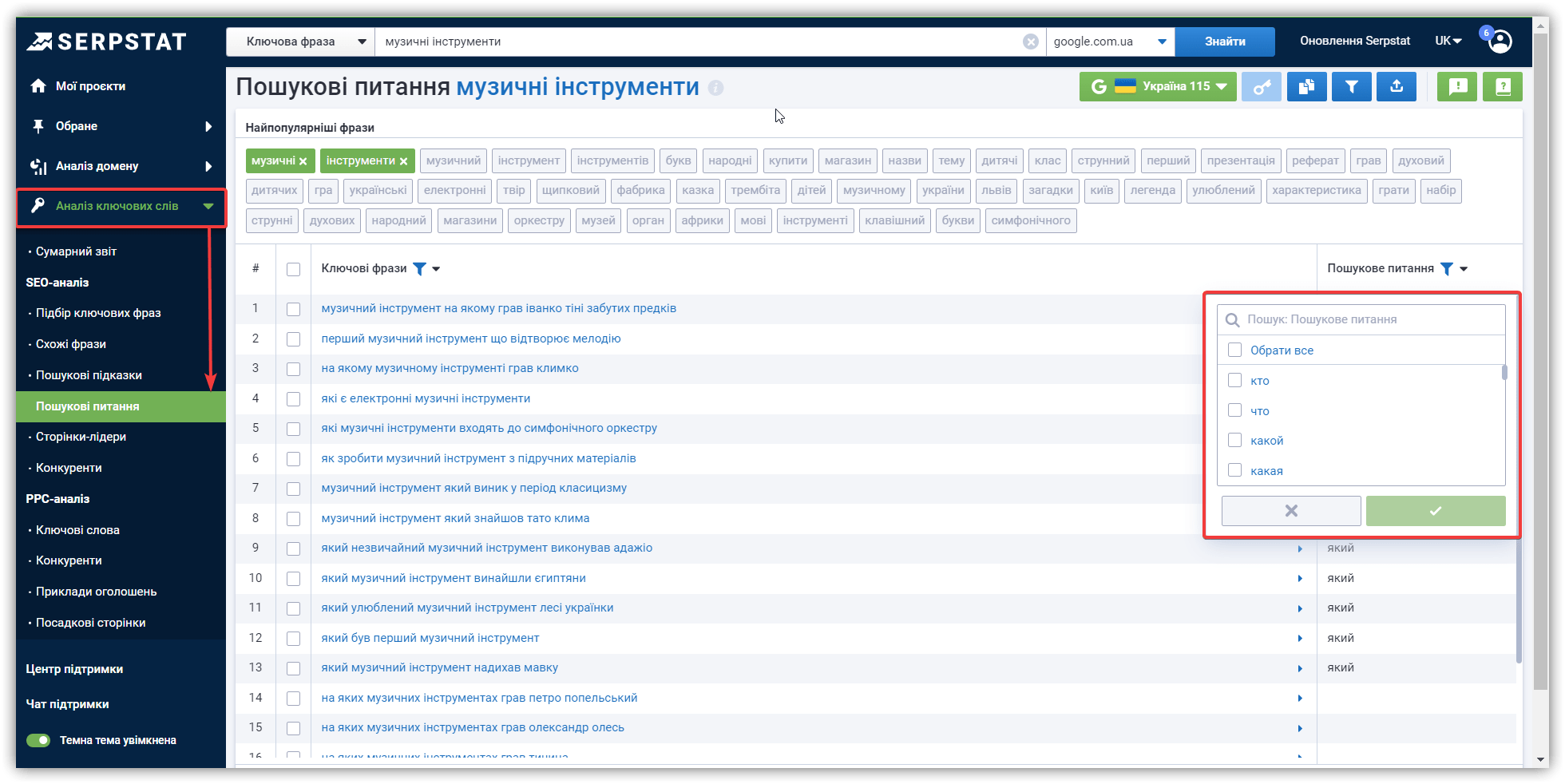The width and height of the screenshot is (1565, 784).
Task: Clear the search query with the X icon
Action: (1031, 42)
